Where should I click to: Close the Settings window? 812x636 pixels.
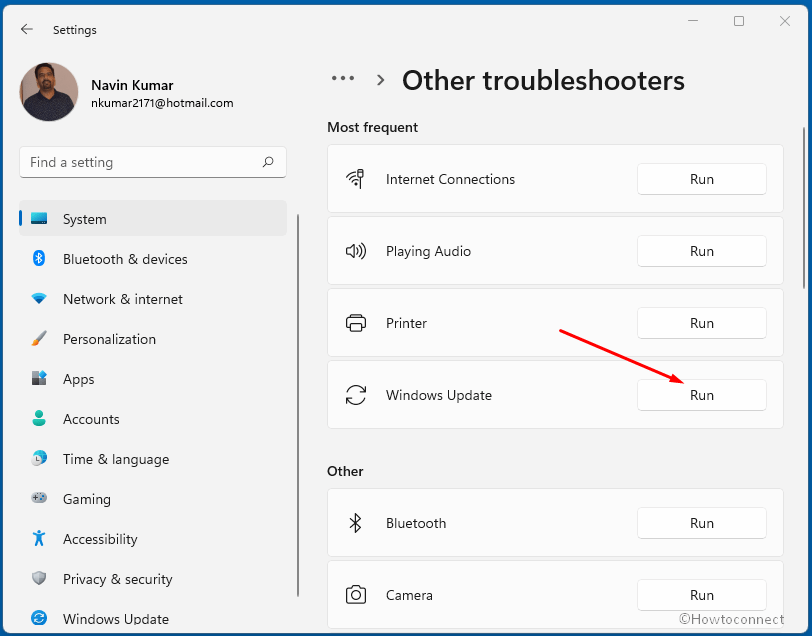(x=785, y=21)
